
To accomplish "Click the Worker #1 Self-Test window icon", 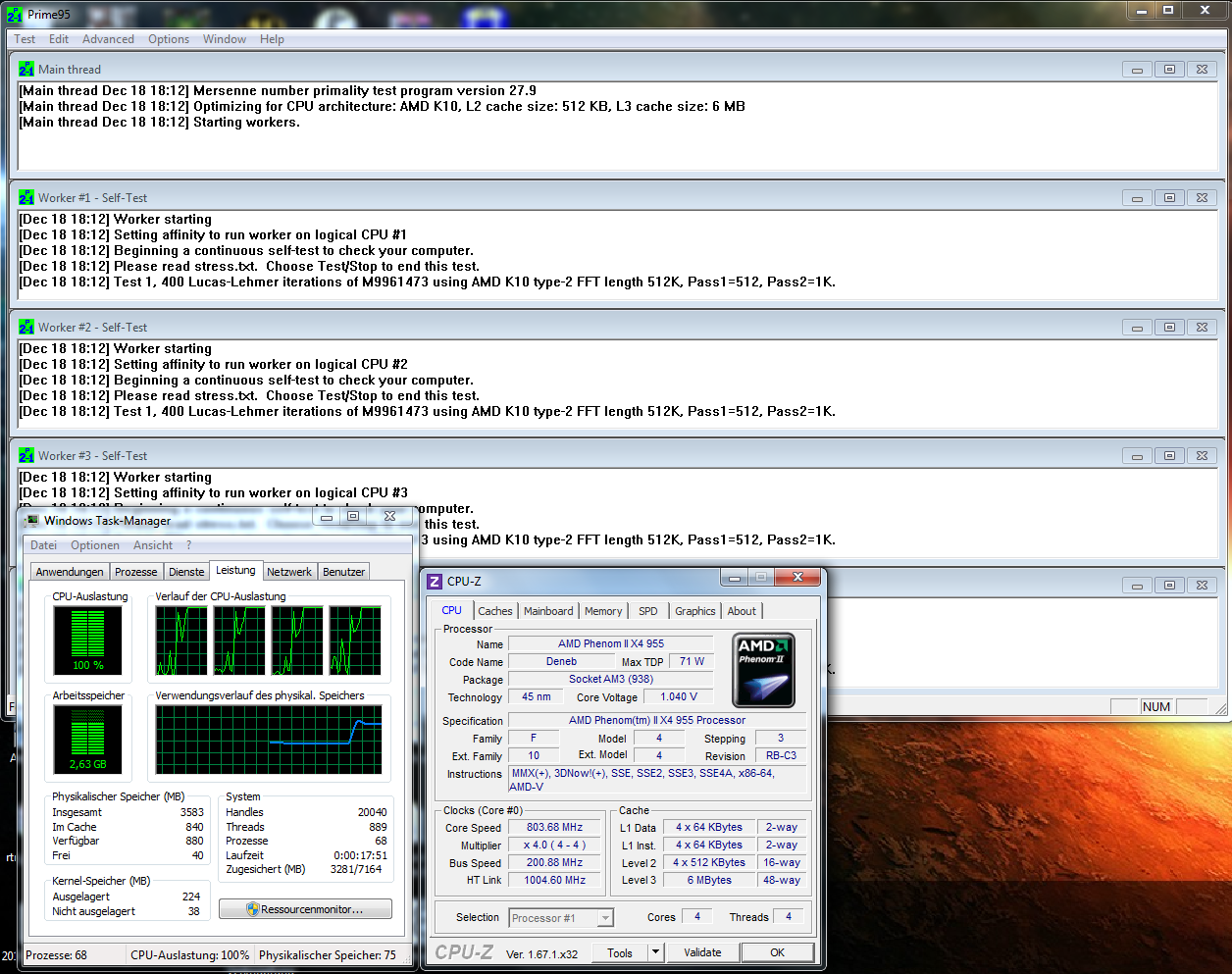I will [26, 197].
